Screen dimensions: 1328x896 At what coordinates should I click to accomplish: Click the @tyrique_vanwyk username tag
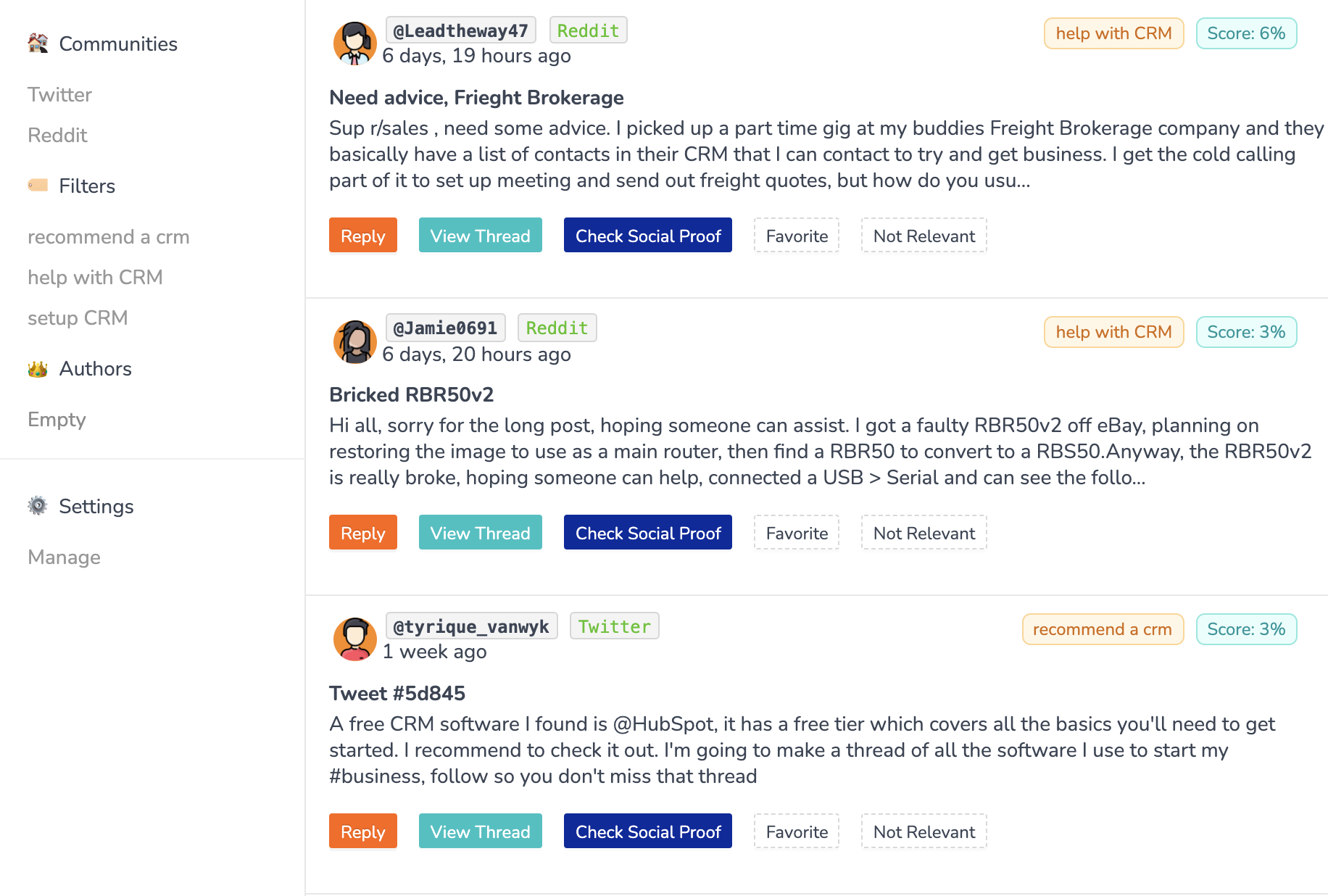[x=471, y=626]
